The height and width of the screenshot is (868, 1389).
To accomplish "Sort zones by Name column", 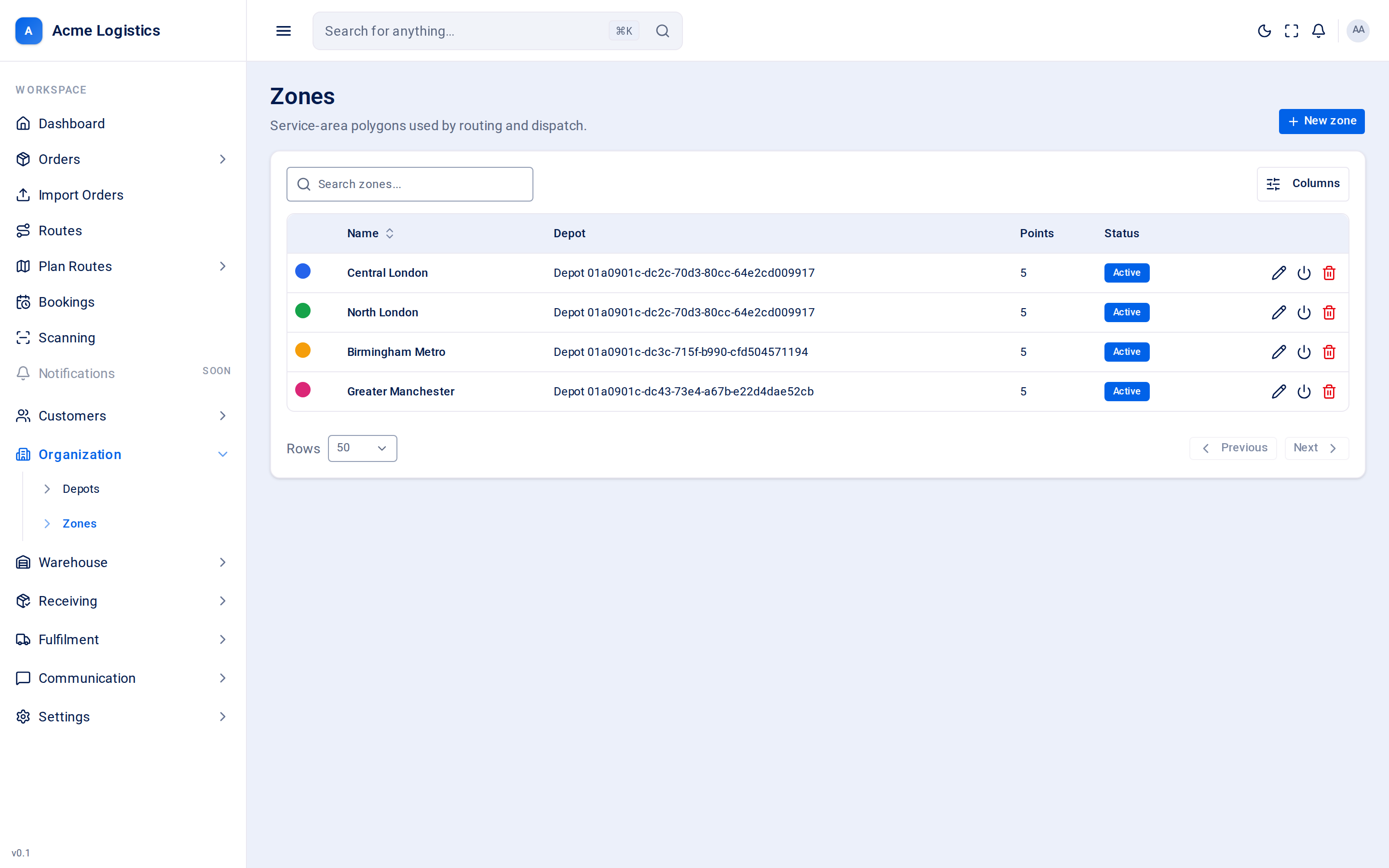I will (x=370, y=234).
